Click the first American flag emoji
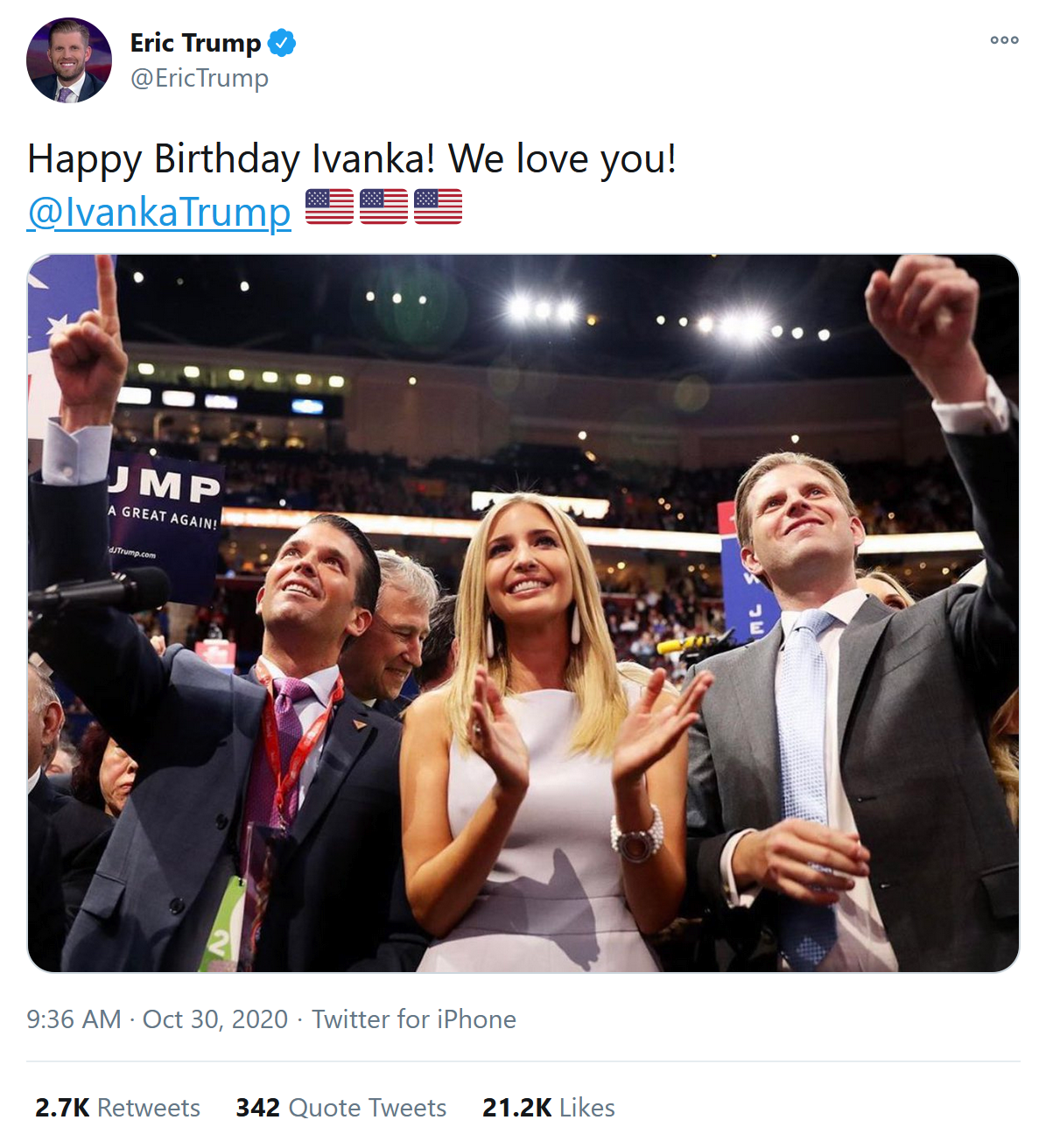Screen dimensions: 1046x1148 329,207
